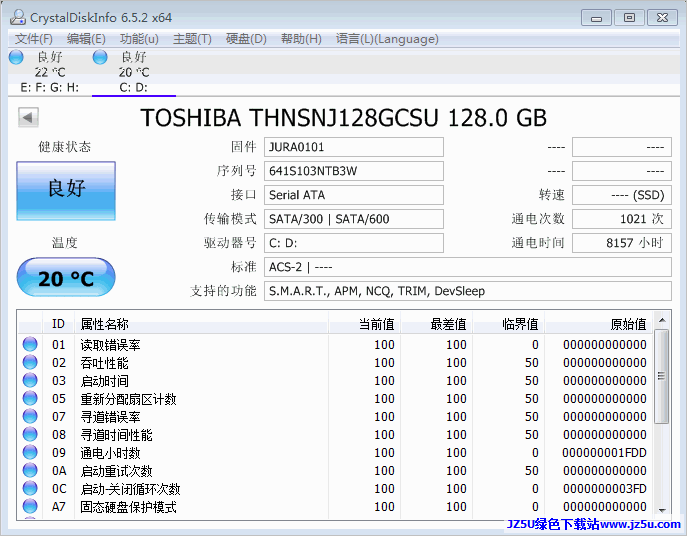Select the C: D: disk tab
Viewport: 687px width, 536px height.
coord(134,72)
